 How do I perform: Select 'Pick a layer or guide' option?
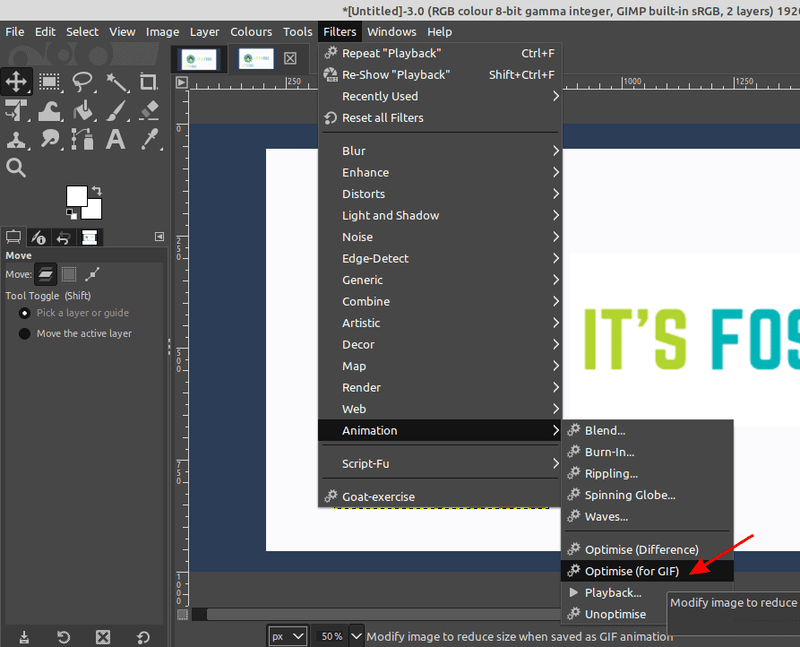tap(25, 313)
